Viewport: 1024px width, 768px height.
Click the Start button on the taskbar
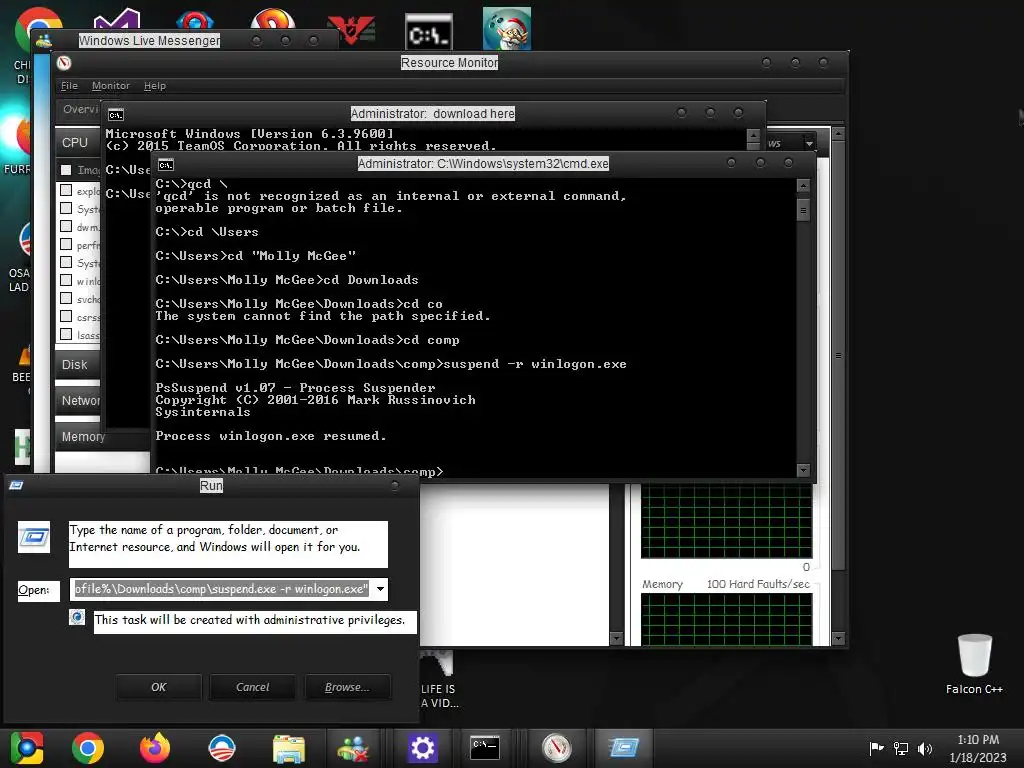pos(26,748)
